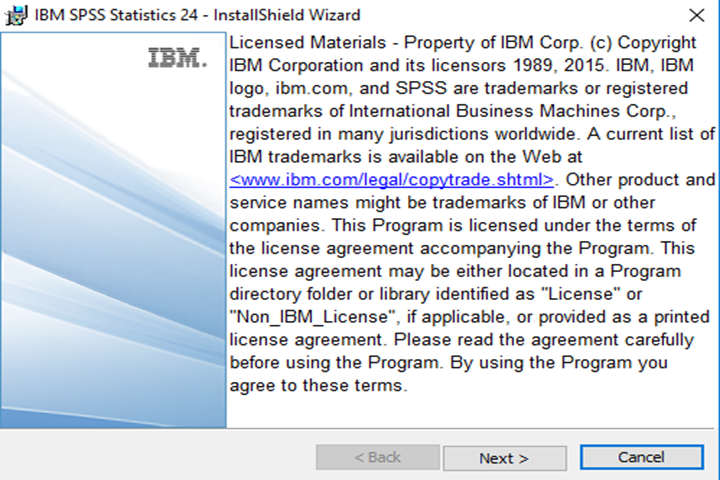Image resolution: width=720 pixels, height=480 pixels.
Task: Click the IBM logo in the banner
Action: (x=177, y=58)
